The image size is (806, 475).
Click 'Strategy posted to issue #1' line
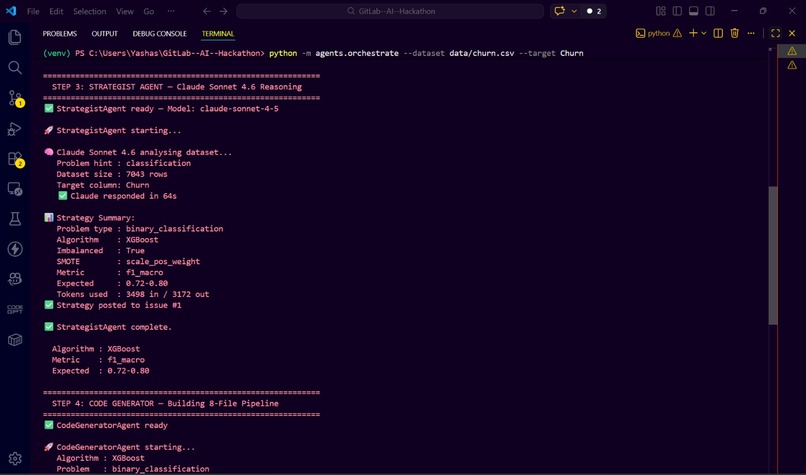113,305
